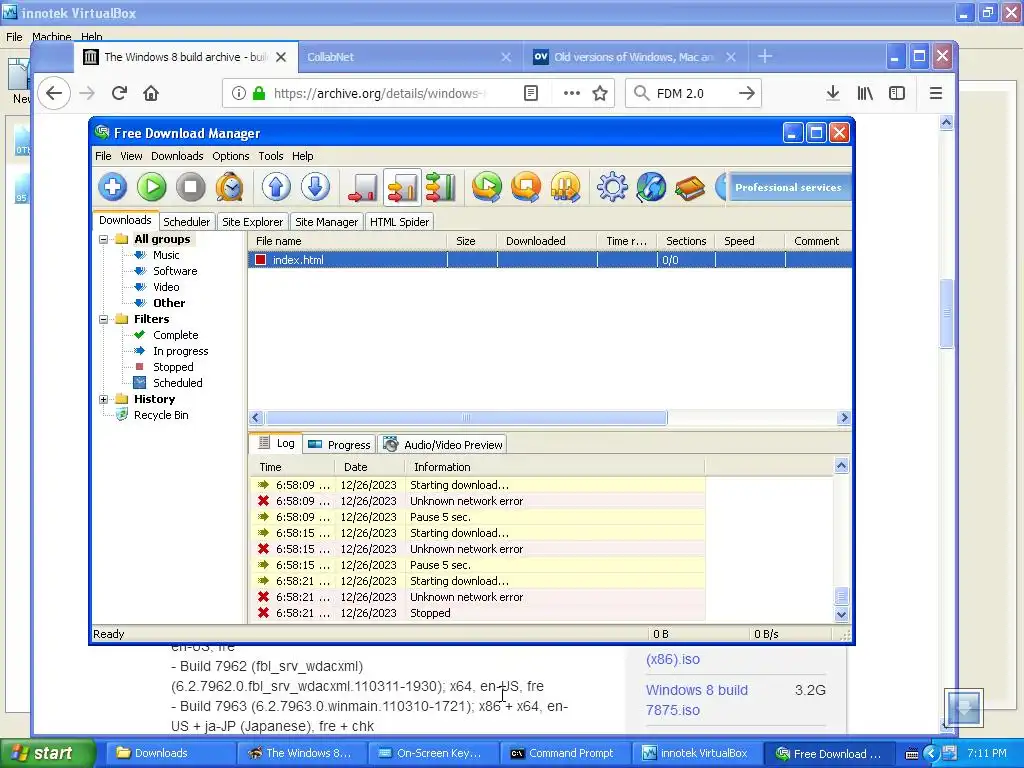Collapse the All groups tree node

click(103, 239)
